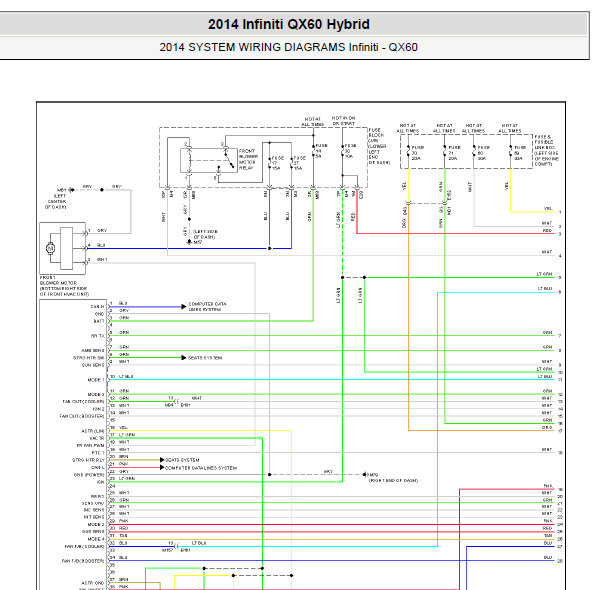Click the M79 right end of dash label
Viewport: 594px width, 590px height.
(393, 477)
